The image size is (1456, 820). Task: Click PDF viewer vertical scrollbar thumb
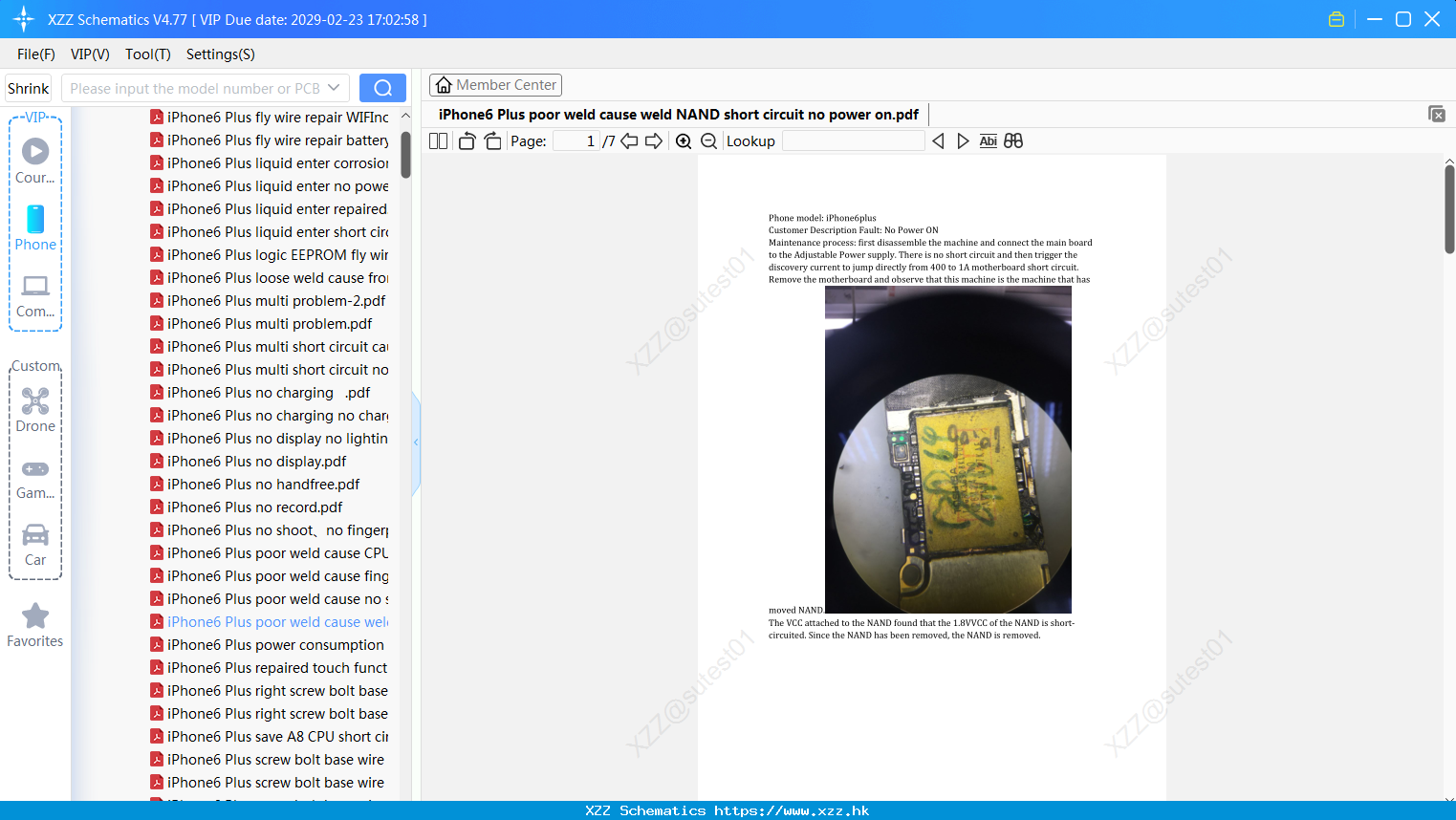(1449, 208)
